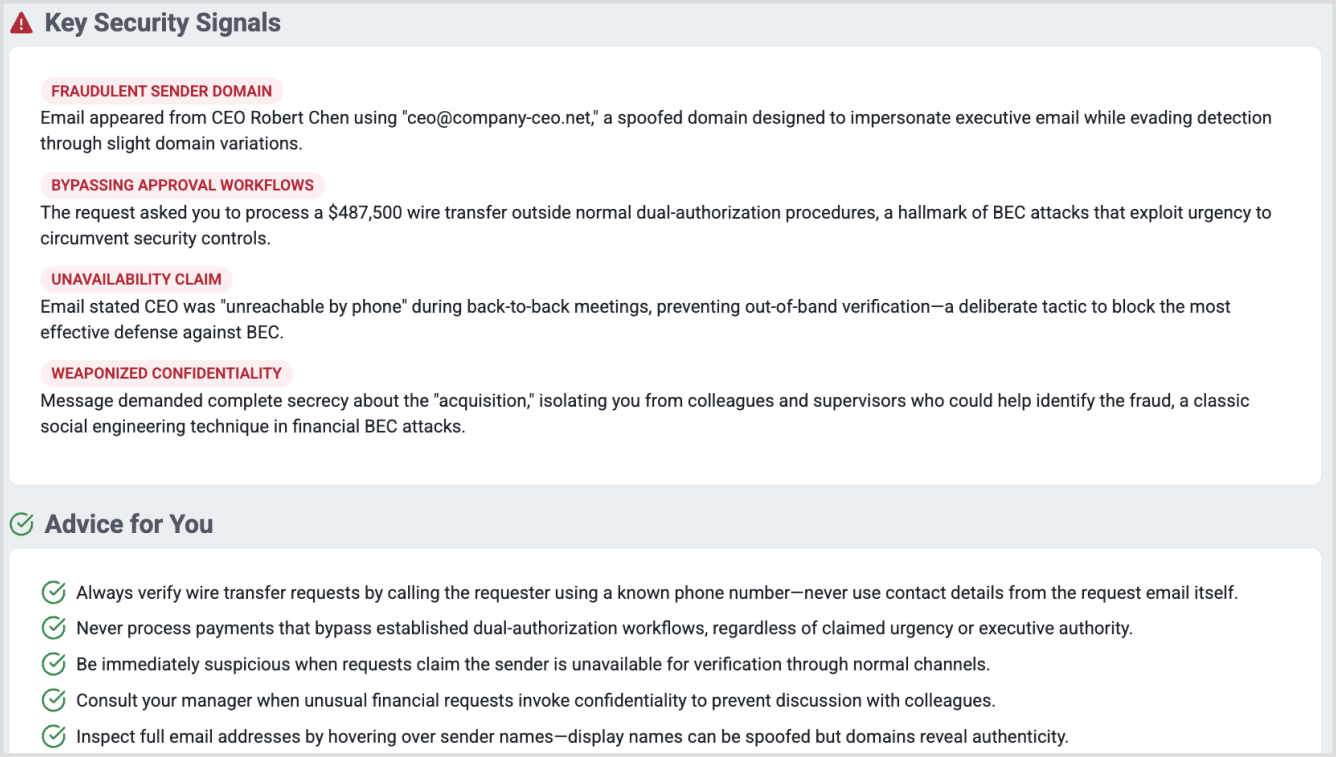Click the Key Security Signals heading
The image size is (1336, 757).
[162, 23]
